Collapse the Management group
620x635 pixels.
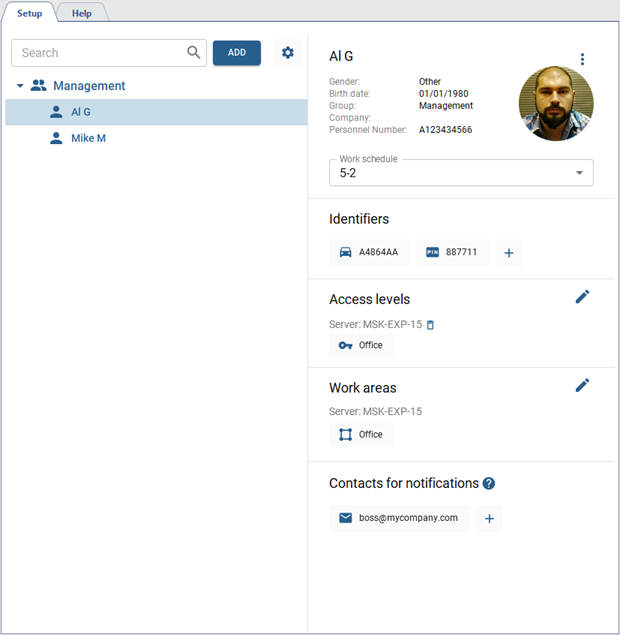point(20,86)
